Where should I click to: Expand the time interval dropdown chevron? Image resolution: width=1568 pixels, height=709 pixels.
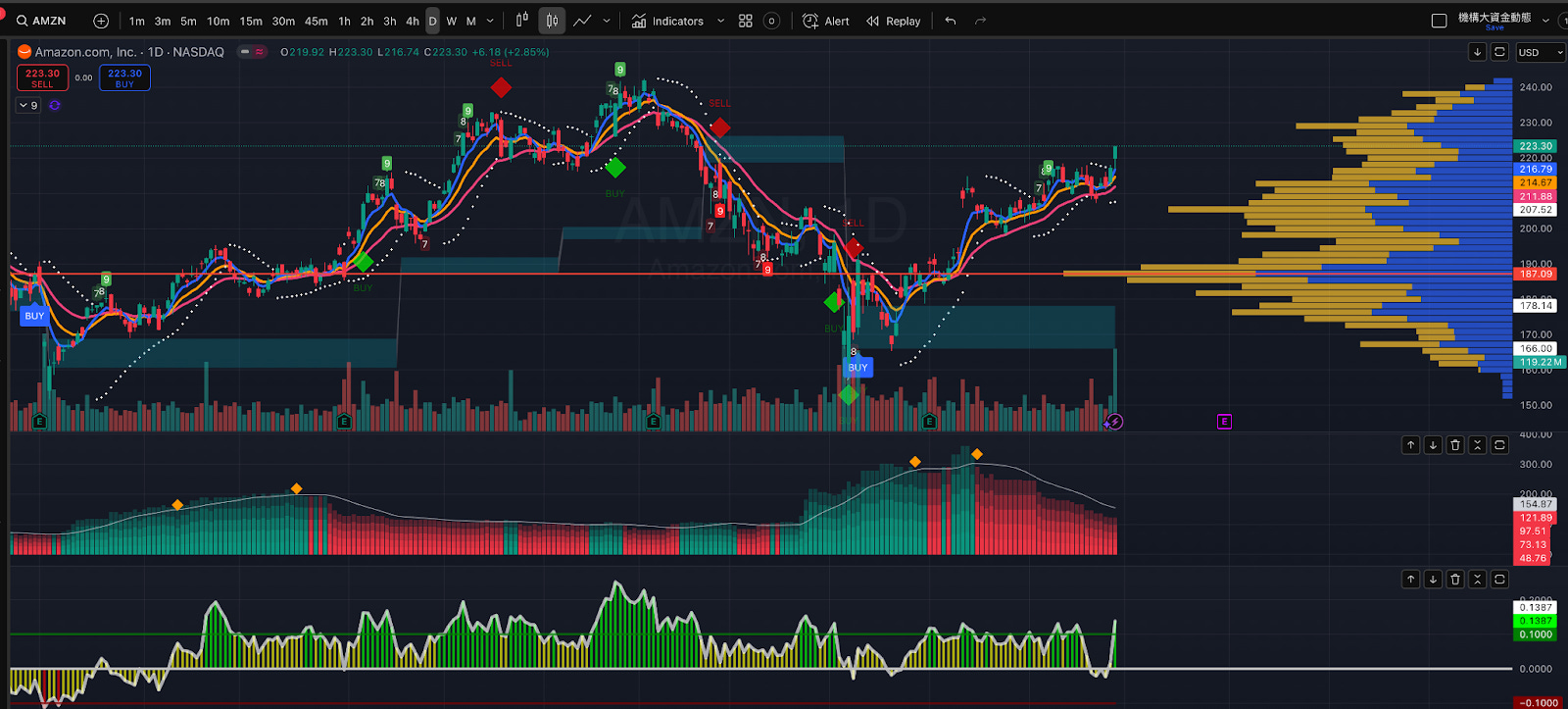coord(490,21)
